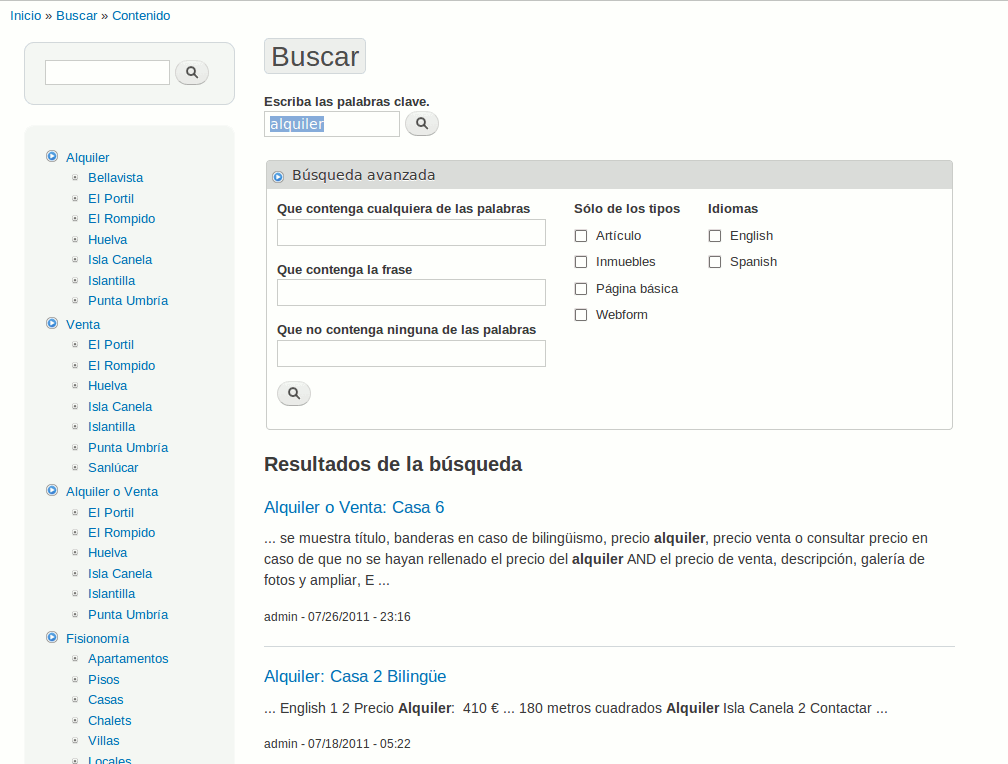Click the bullet icon beside Alquiler menu
This screenshot has width=1008, height=764.
click(52, 157)
